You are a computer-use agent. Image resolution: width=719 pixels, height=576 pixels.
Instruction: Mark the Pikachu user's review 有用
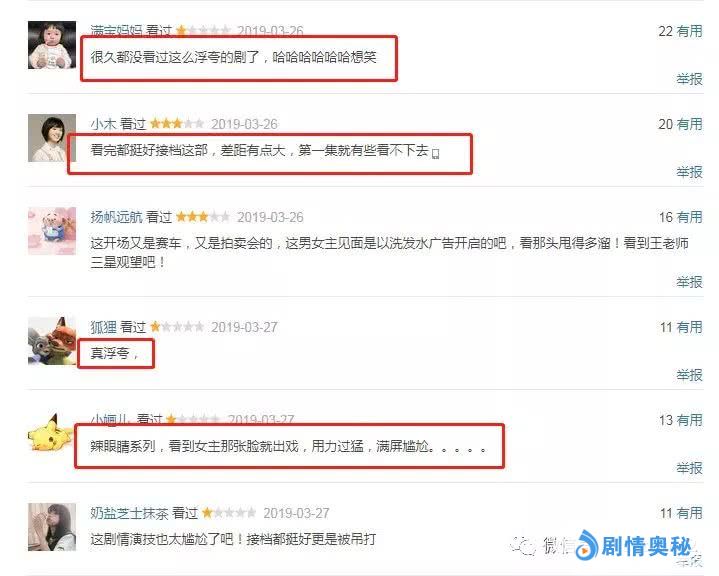tap(689, 420)
